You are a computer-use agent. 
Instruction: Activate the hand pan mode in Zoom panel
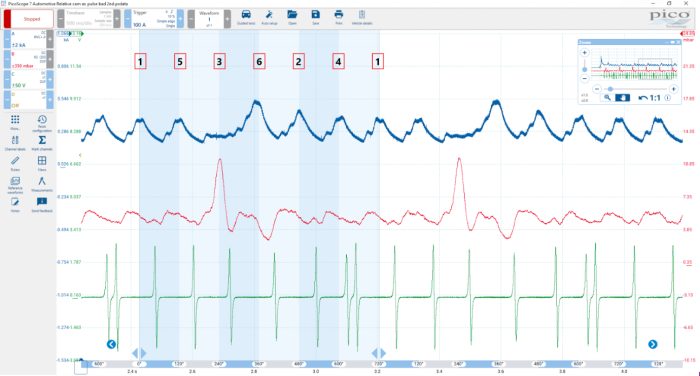pos(622,98)
